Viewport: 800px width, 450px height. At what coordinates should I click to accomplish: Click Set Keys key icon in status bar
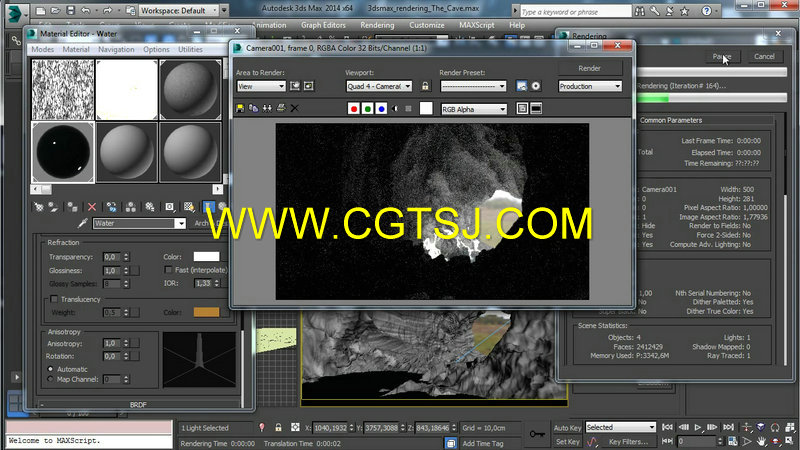tap(537, 434)
